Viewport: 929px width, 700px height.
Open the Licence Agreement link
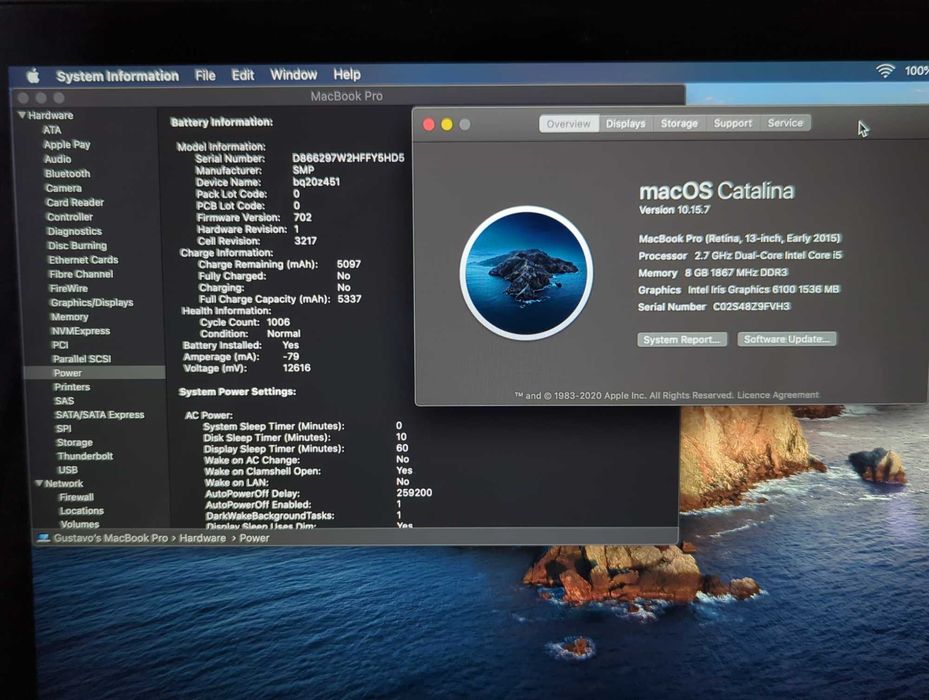(778, 395)
